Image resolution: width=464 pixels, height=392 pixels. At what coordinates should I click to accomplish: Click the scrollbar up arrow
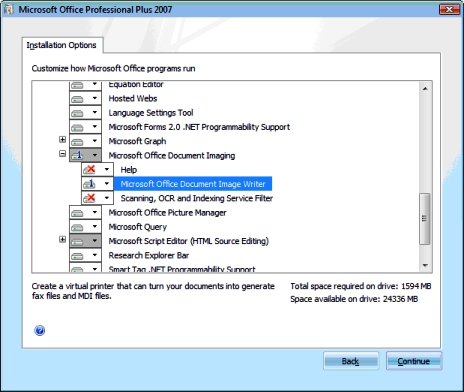click(x=425, y=89)
